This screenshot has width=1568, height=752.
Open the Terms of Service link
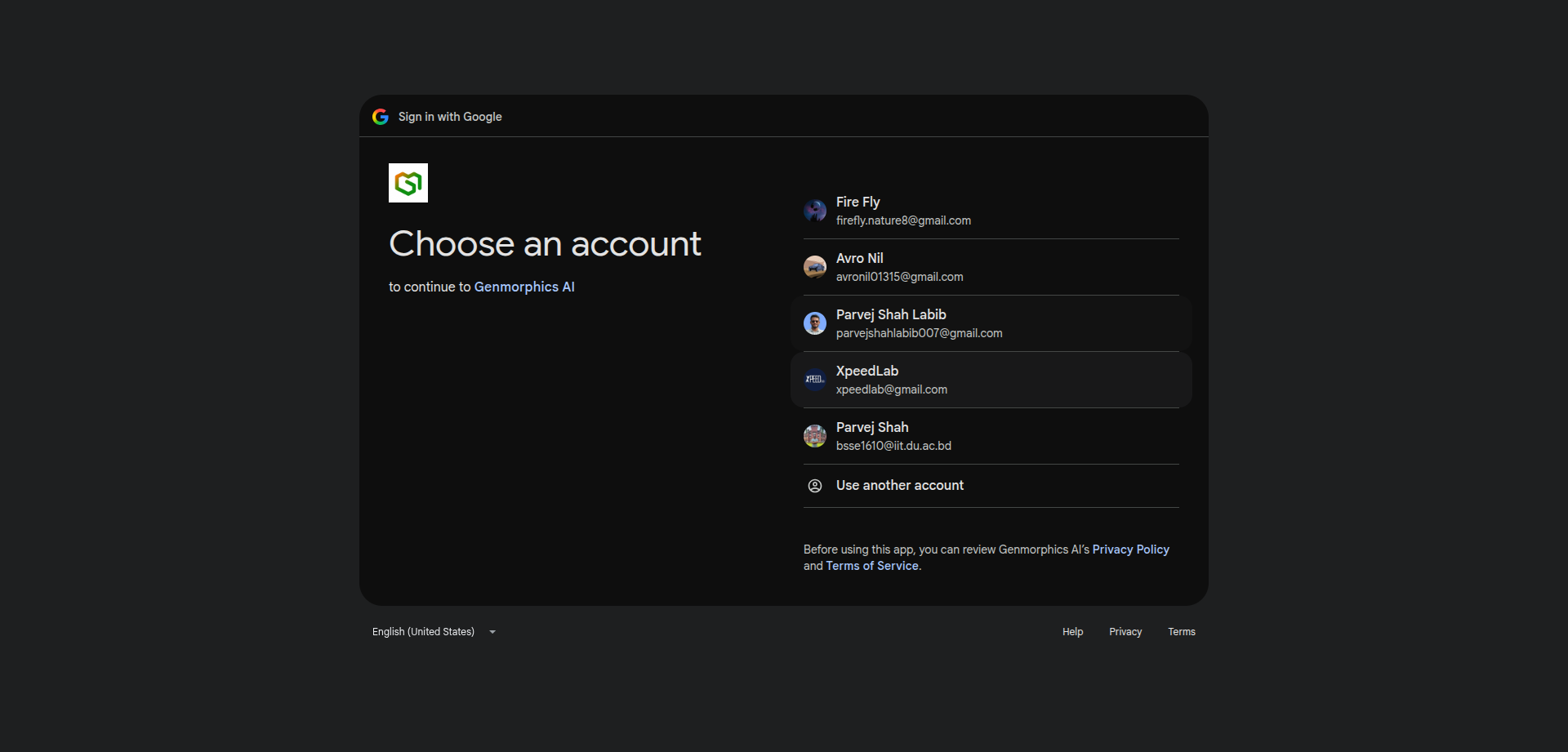(x=872, y=566)
